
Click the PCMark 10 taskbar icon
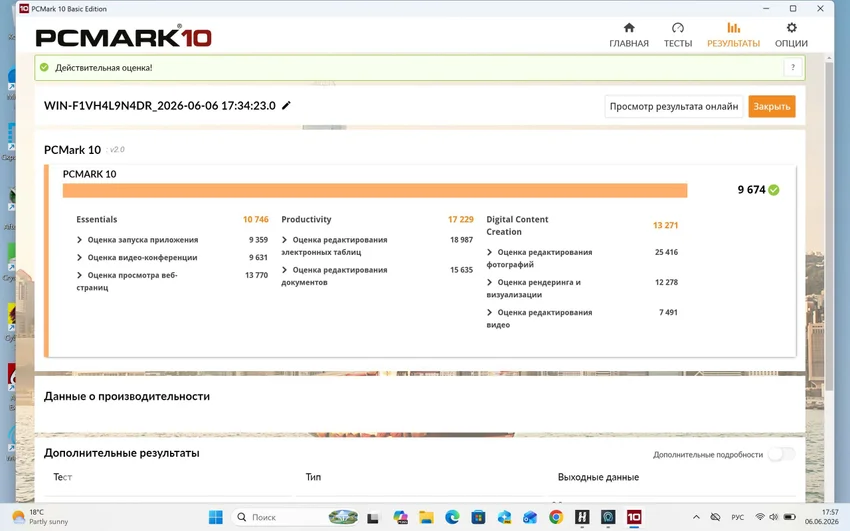coord(634,517)
